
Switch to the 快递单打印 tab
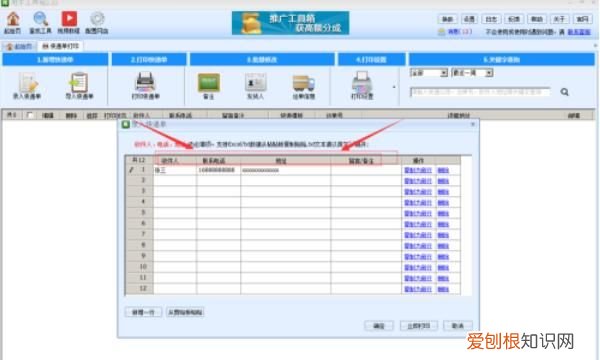[x=60, y=46]
